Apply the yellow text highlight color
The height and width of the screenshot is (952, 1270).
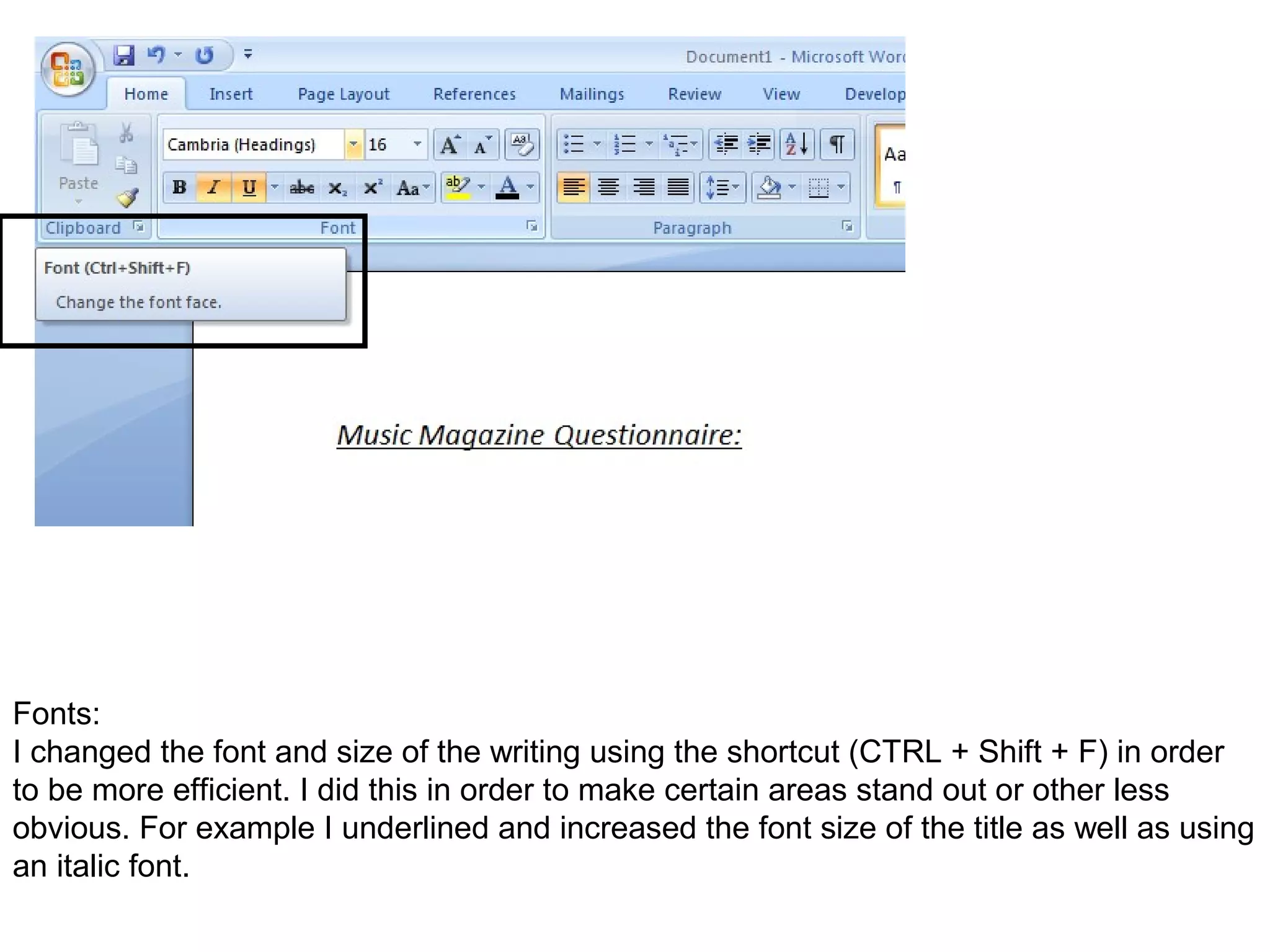(x=458, y=188)
